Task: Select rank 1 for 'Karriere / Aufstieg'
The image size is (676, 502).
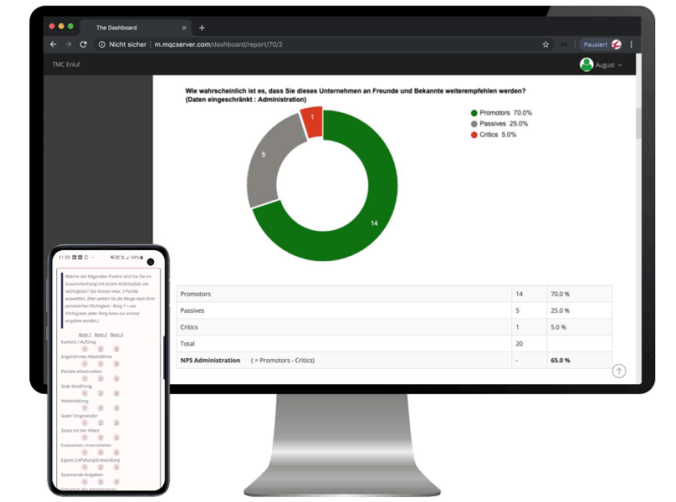Action: pos(84,349)
